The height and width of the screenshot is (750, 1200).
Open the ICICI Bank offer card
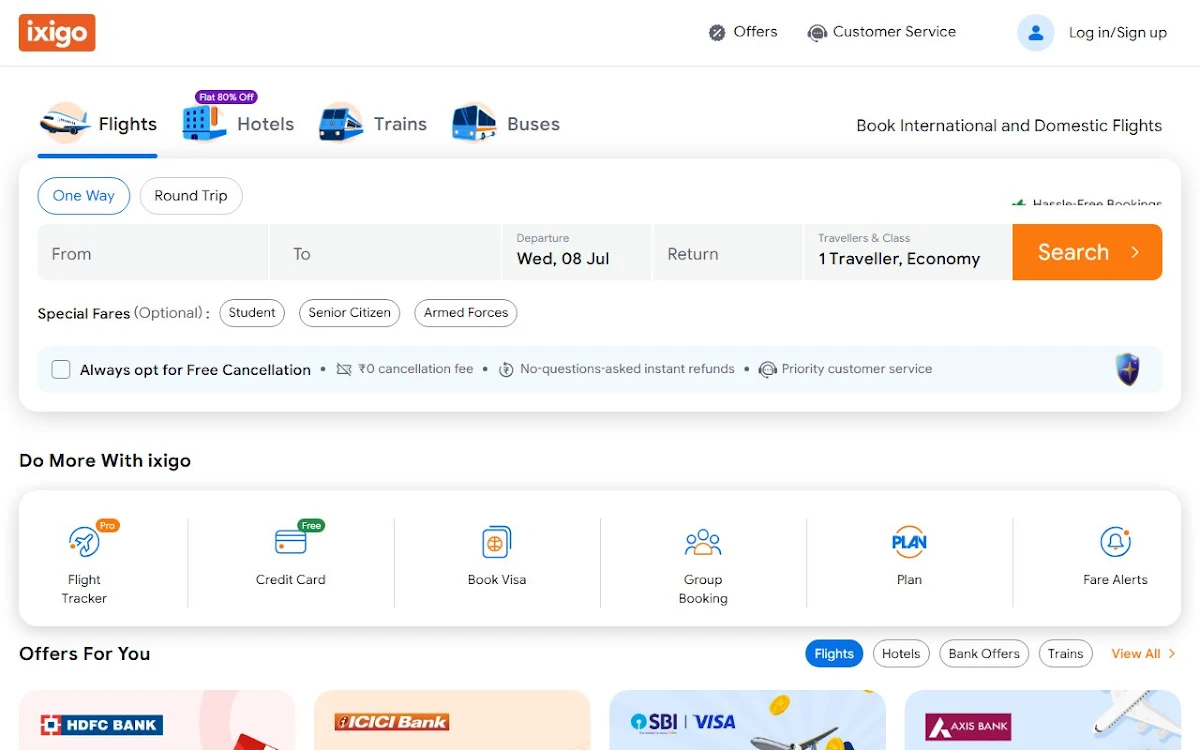[x=452, y=720]
